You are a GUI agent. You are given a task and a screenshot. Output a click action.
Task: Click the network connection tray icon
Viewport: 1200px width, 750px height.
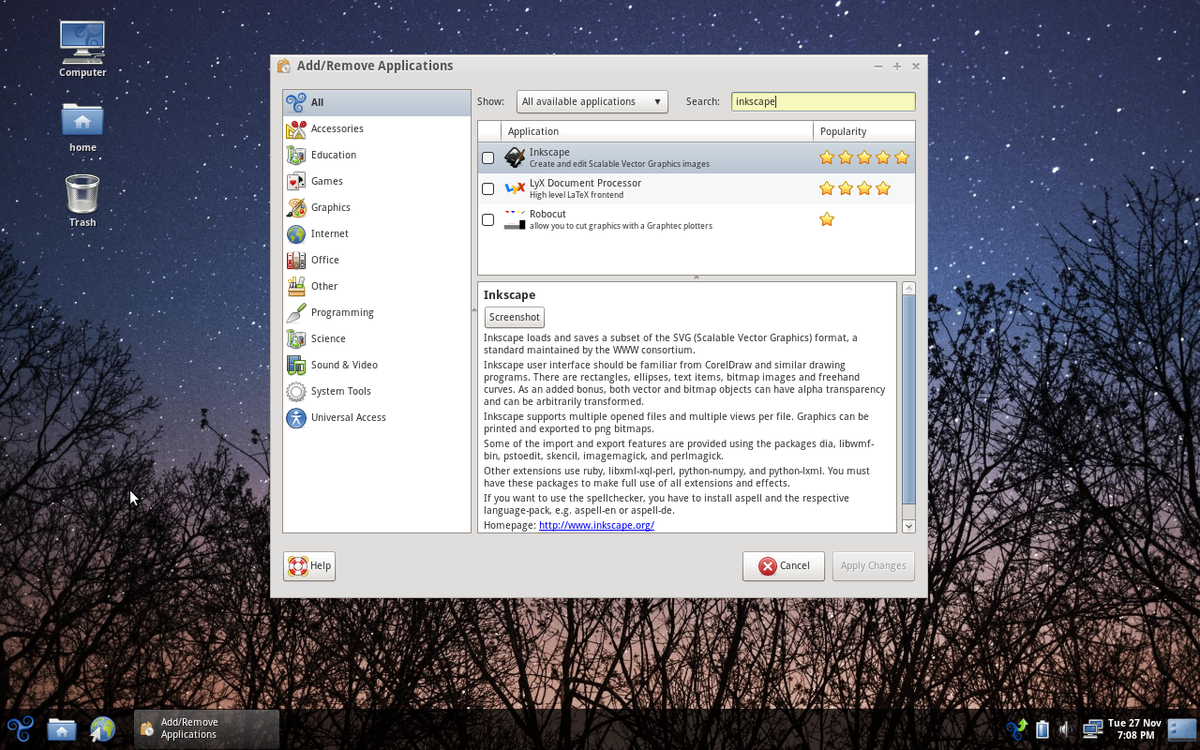coord(1092,729)
